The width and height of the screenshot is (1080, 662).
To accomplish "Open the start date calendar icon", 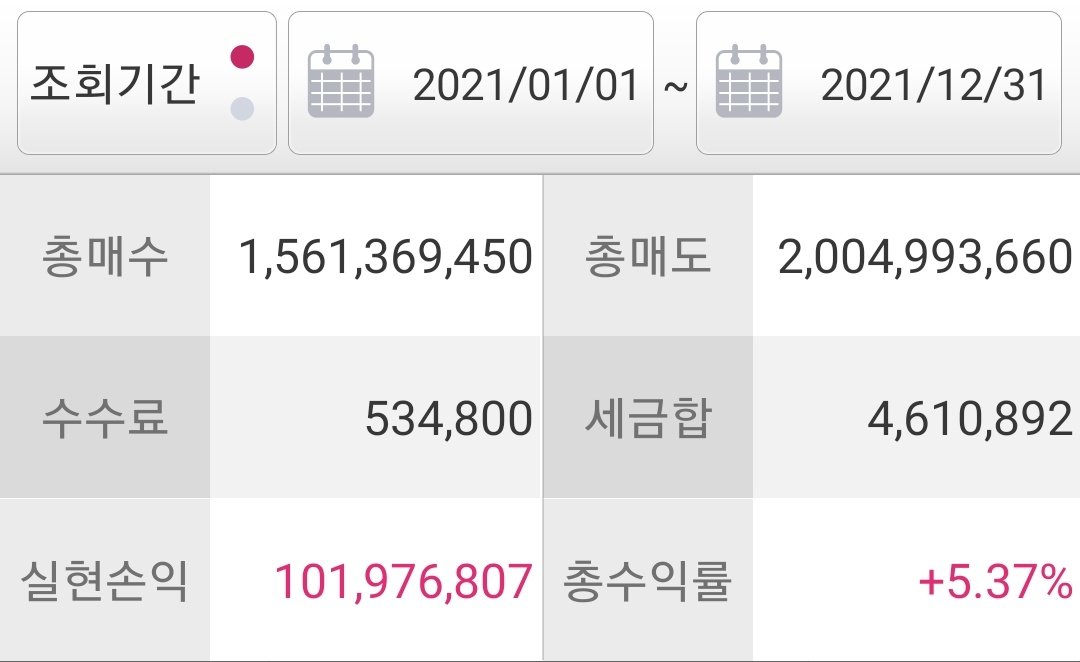I will pos(341,81).
